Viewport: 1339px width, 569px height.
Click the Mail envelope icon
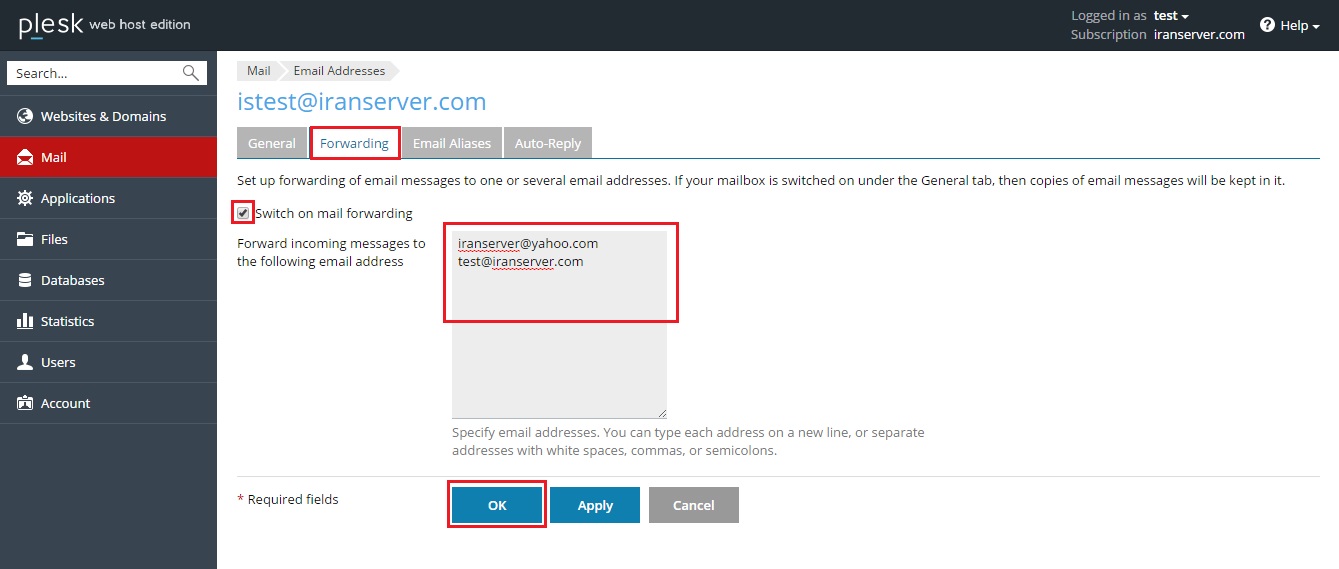[x=25, y=157]
